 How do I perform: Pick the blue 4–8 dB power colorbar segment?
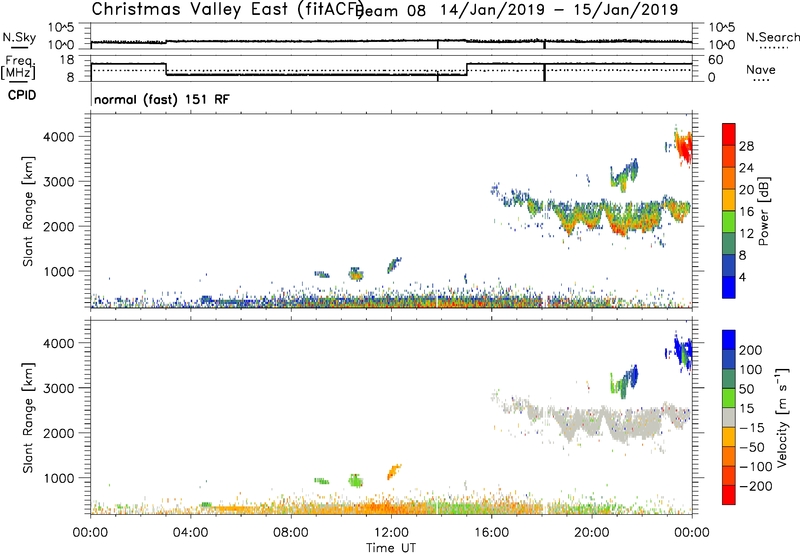(x=729, y=266)
